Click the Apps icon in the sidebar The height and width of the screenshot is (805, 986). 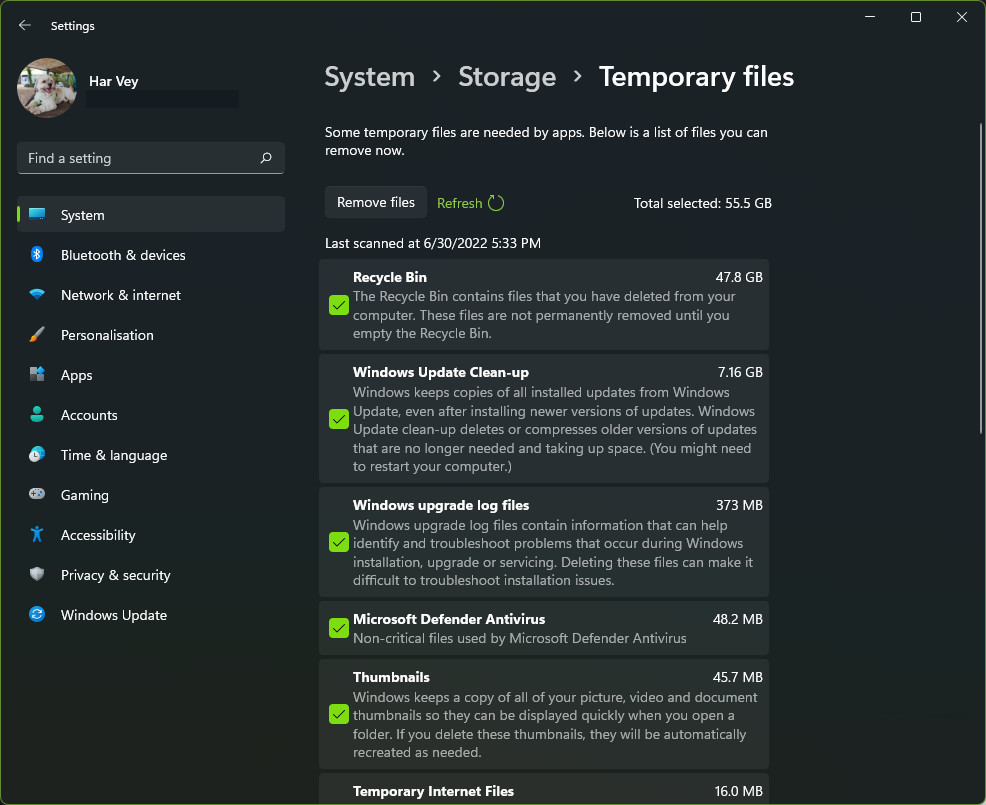coord(37,374)
